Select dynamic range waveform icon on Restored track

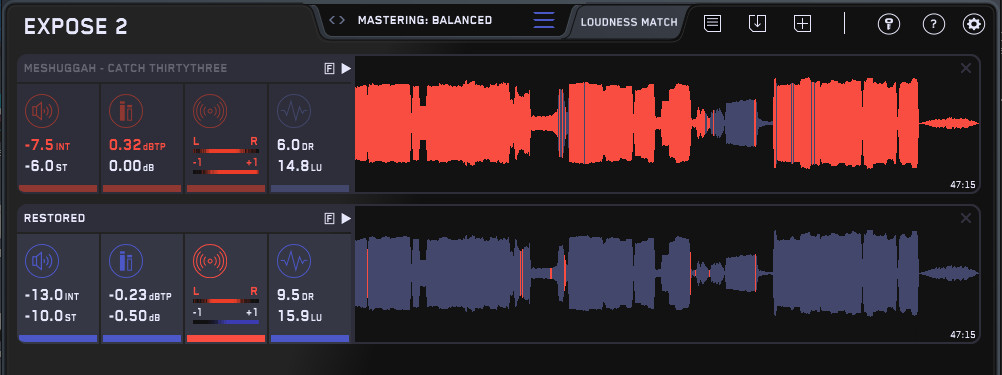[x=294, y=261]
